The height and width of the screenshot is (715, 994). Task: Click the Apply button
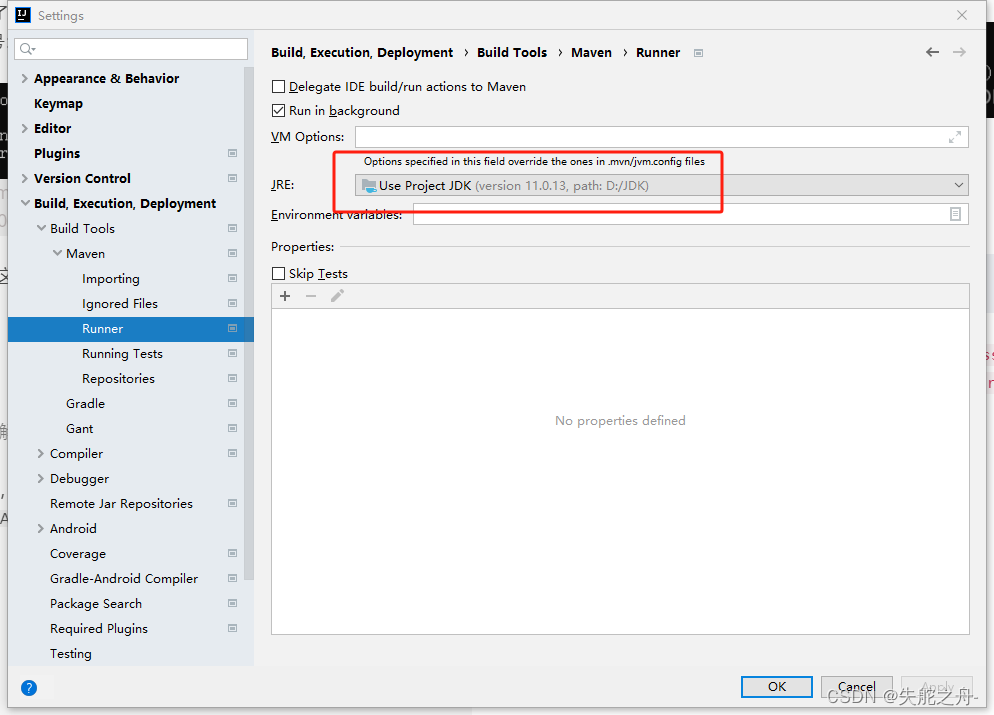[x=937, y=686]
